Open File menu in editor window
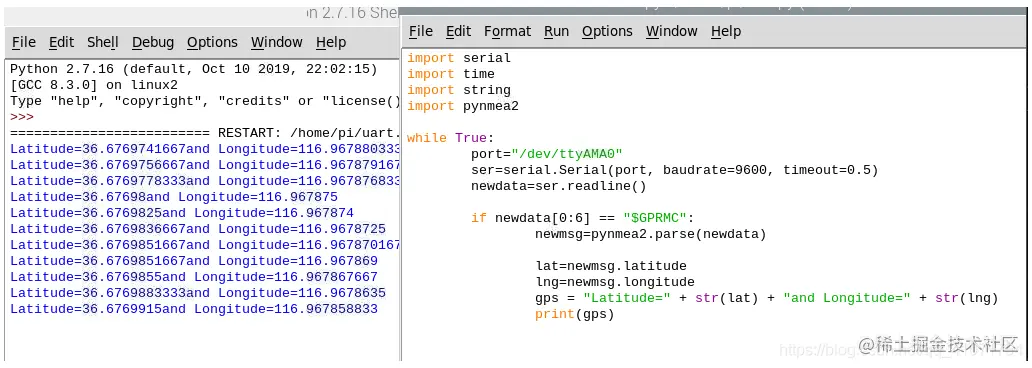 click(x=421, y=32)
